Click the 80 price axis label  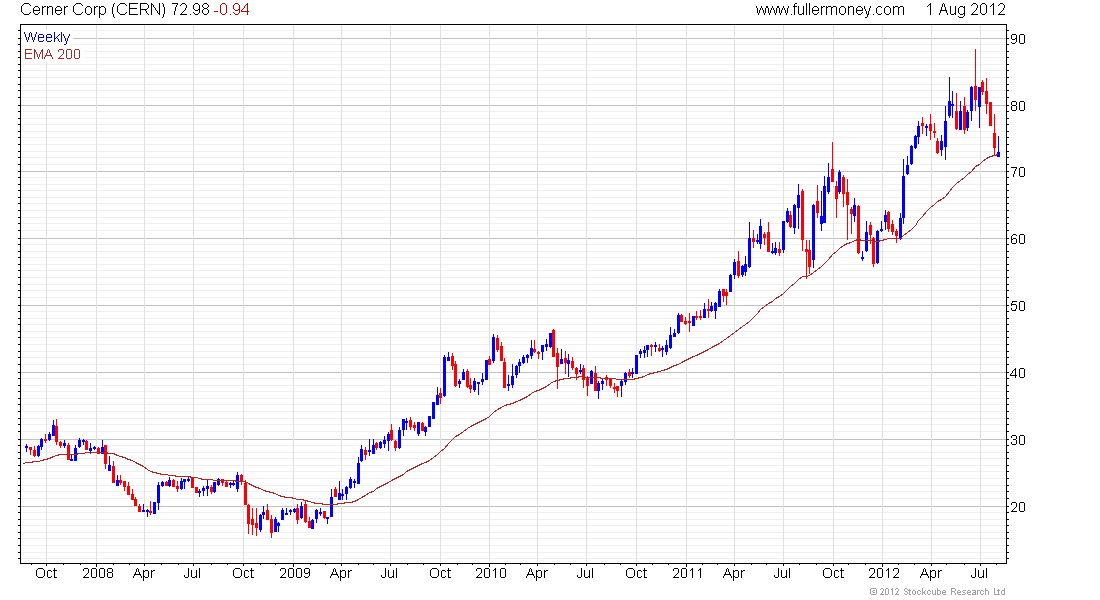(x=1017, y=106)
